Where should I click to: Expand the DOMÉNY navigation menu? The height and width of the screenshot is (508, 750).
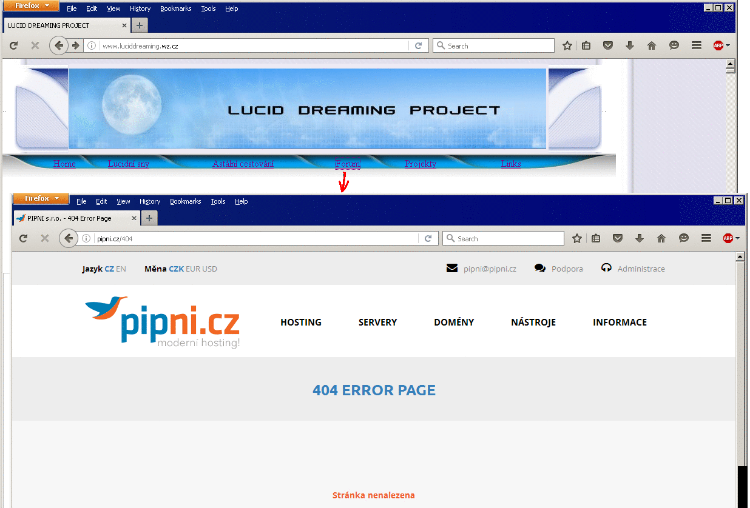(454, 323)
